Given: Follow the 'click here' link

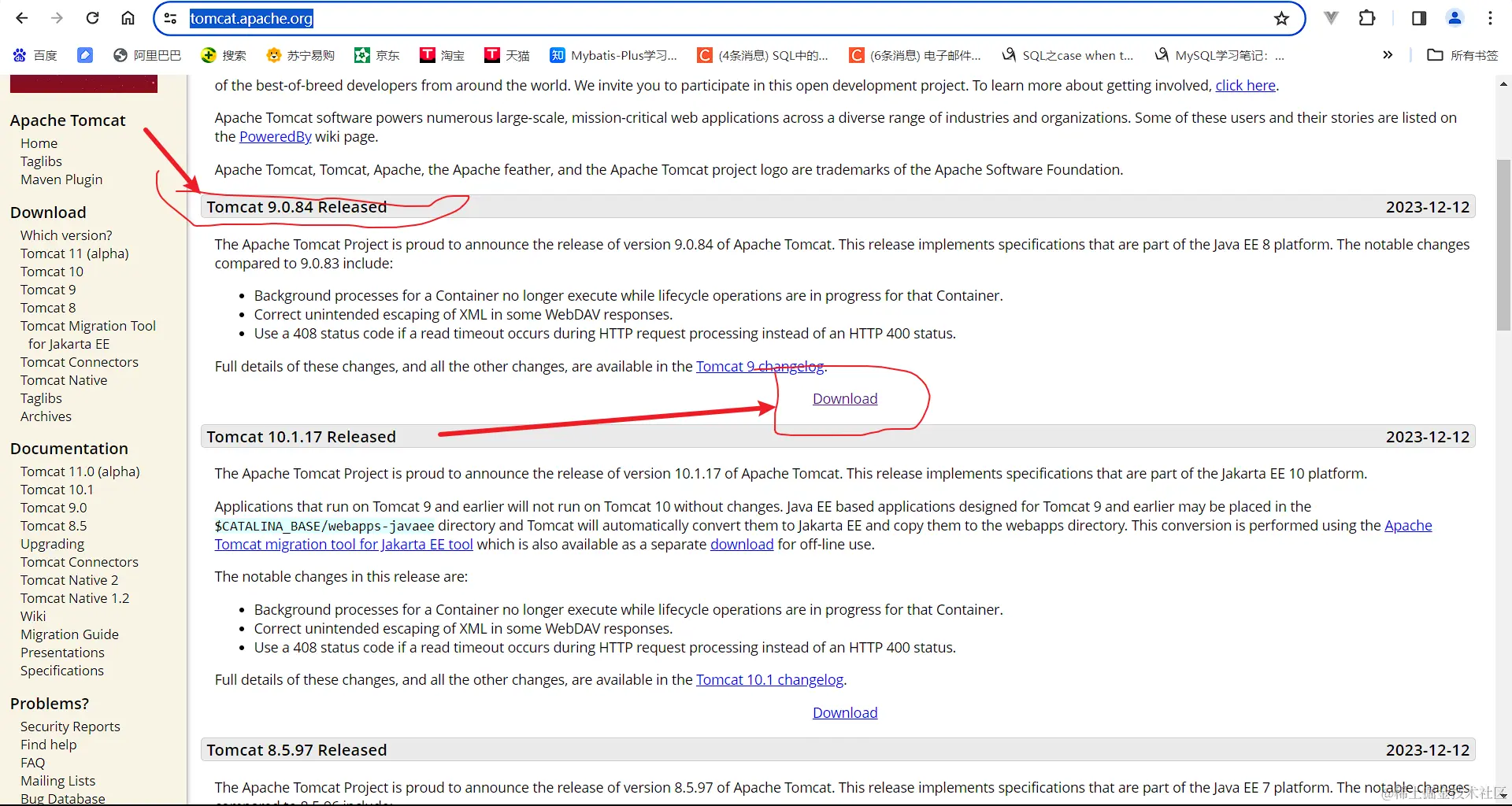Looking at the screenshot, I should point(1245,85).
